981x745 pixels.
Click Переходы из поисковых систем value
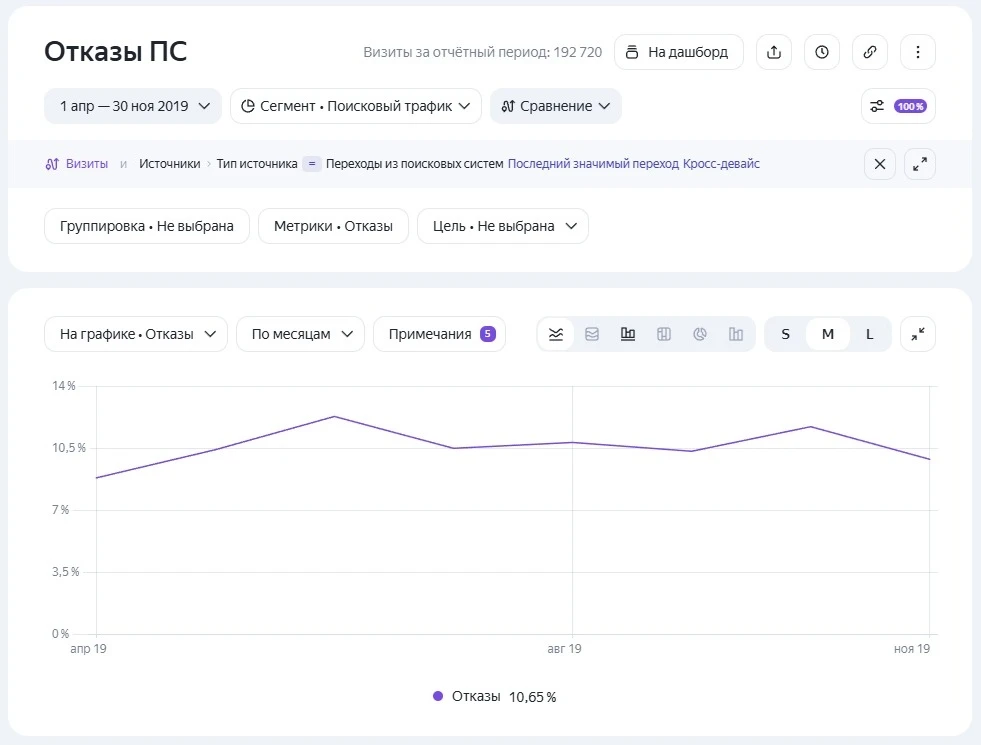tap(415, 164)
